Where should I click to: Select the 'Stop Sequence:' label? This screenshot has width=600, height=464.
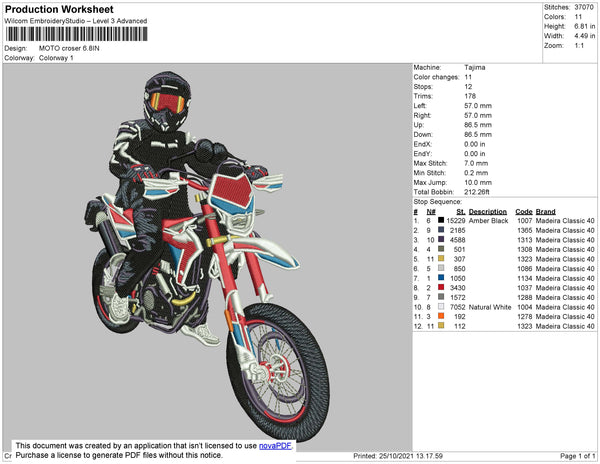tap(437, 202)
